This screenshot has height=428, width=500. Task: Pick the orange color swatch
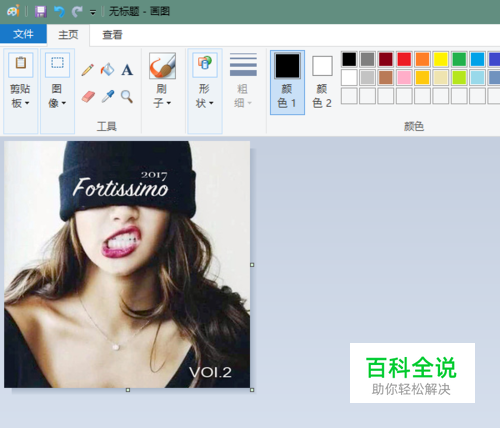point(423,59)
